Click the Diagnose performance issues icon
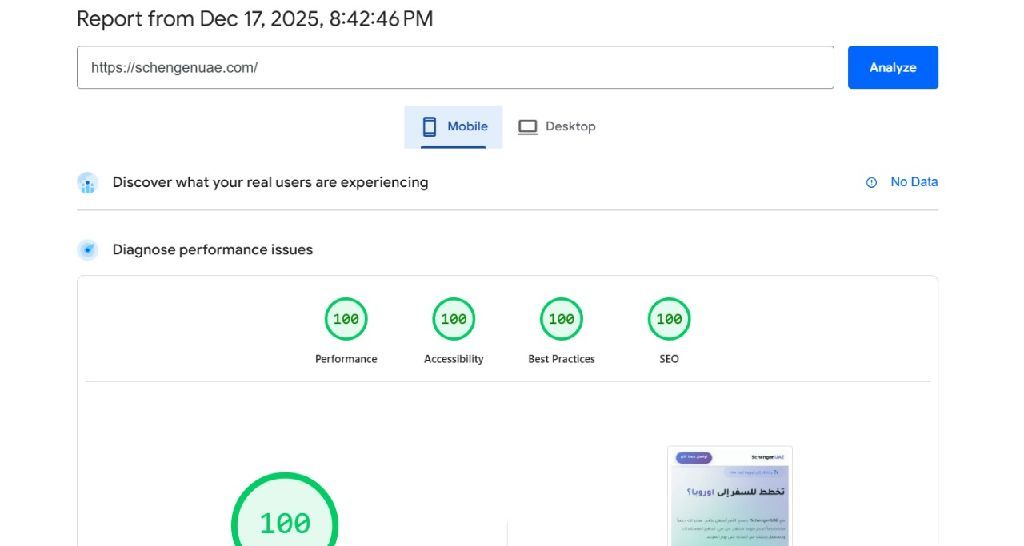 pyautogui.click(x=88, y=250)
